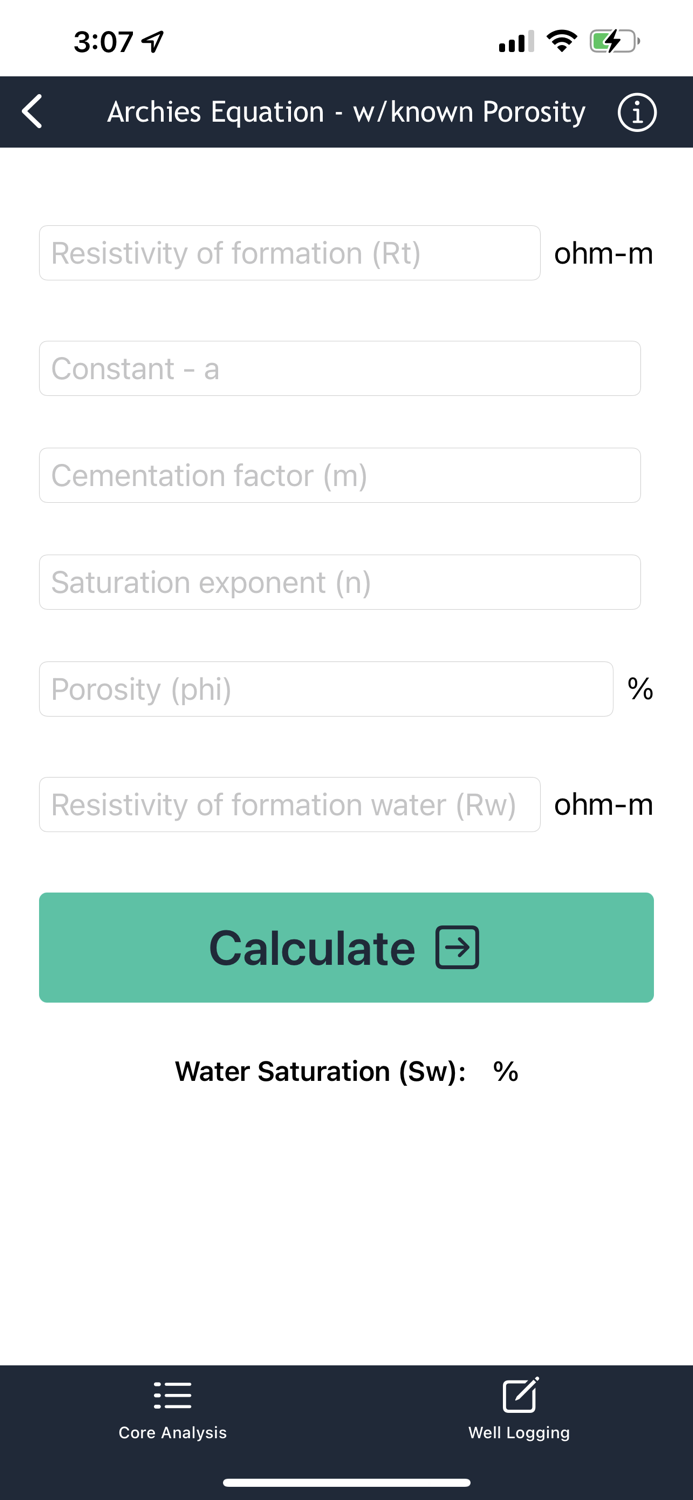Tap the Saturation exponent (n) field

[339, 581]
